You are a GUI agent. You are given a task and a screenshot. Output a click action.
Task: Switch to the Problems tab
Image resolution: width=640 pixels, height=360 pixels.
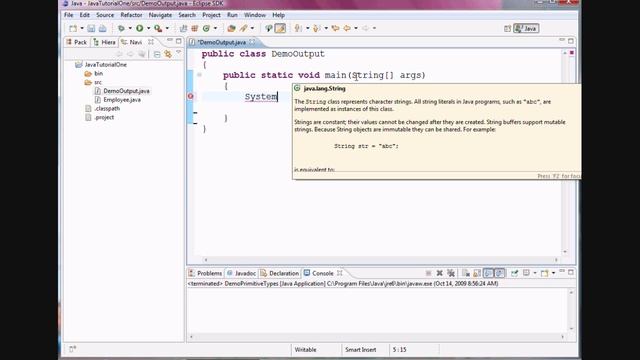[205, 273]
